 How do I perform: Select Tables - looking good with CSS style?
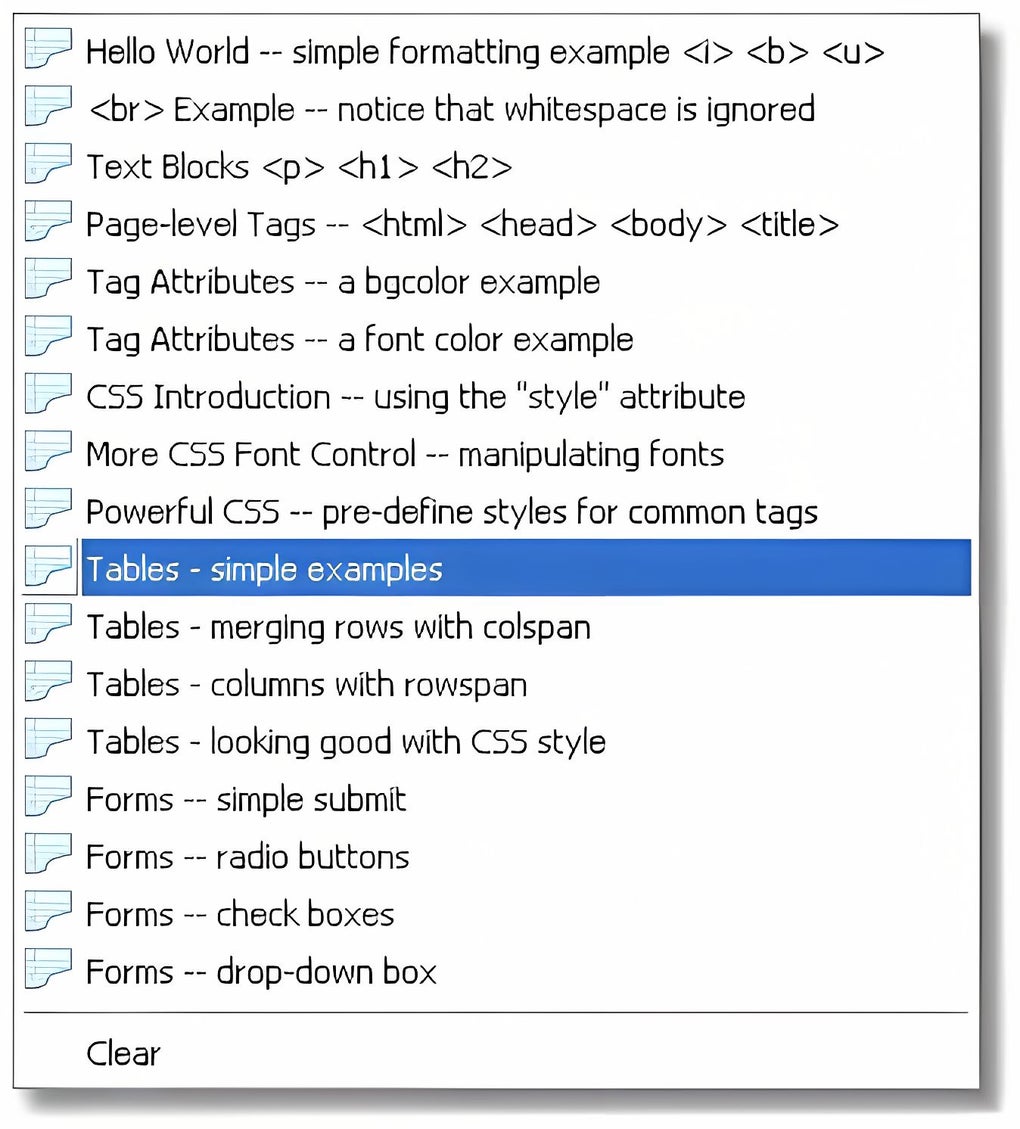pyautogui.click(x=346, y=742)
